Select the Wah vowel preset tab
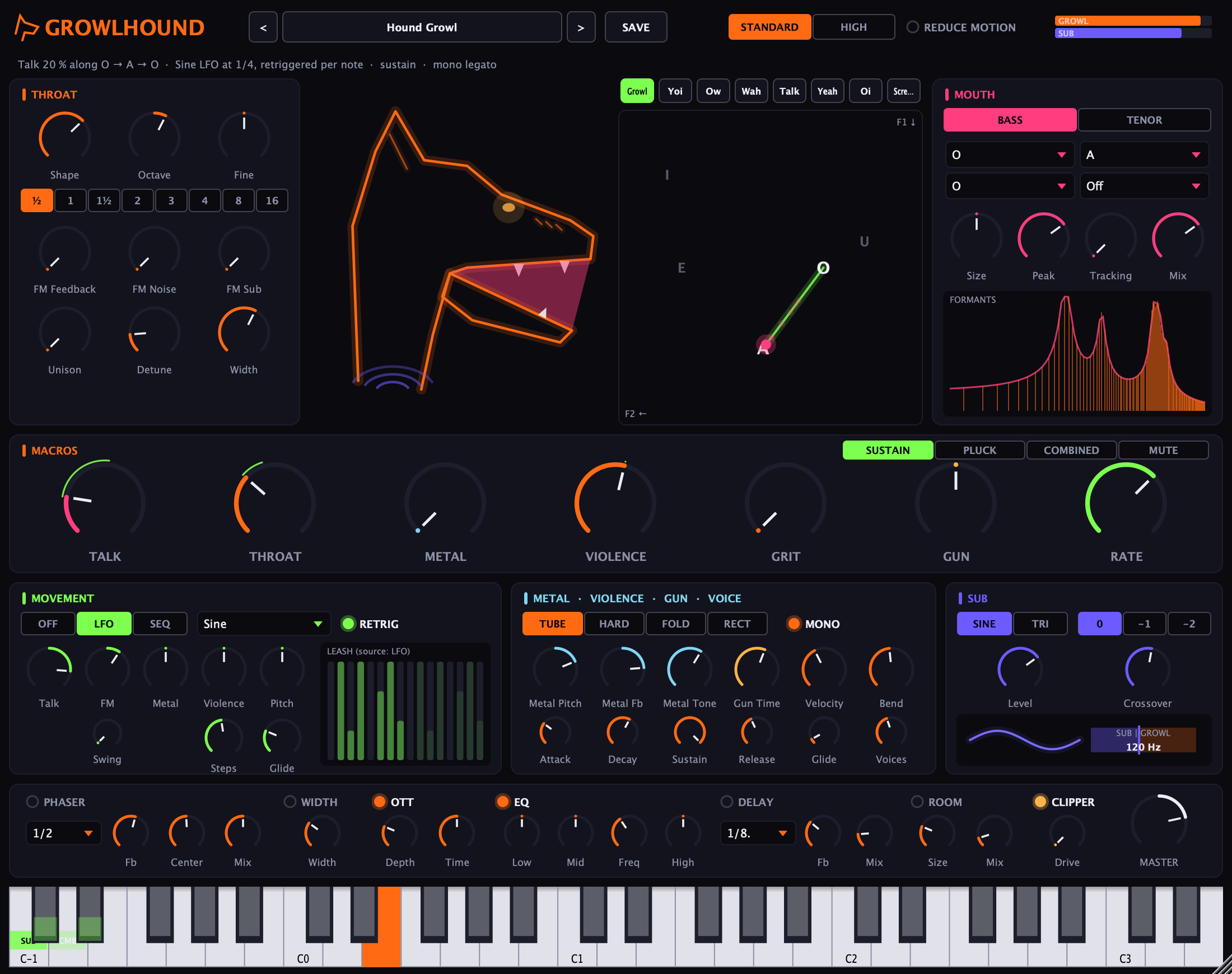 [x=751, y=91]
